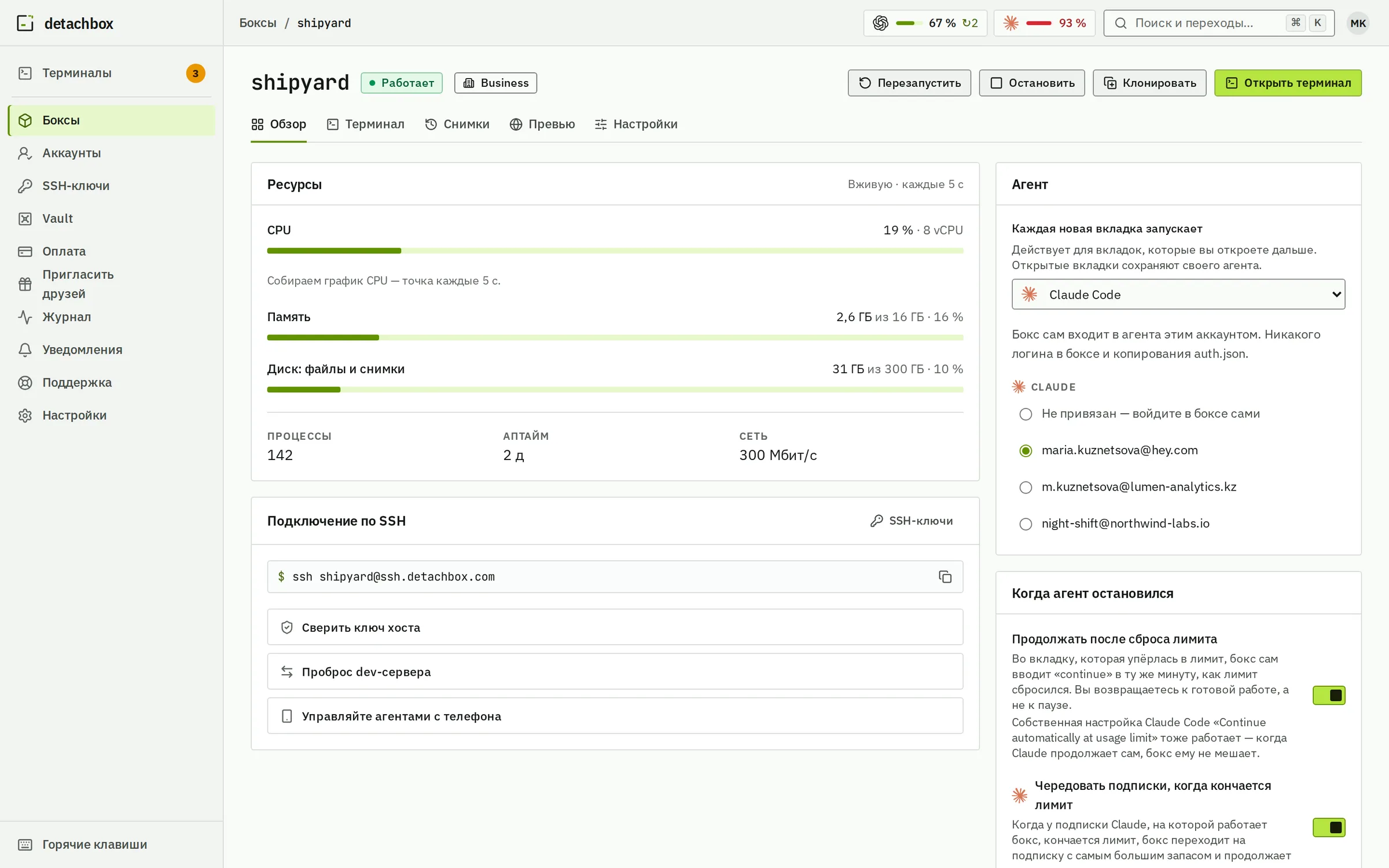The width and height of the screenshot is (1389, 868).
Task: Click the Claude 93 % usage indicator
Action: [1044, 23]
